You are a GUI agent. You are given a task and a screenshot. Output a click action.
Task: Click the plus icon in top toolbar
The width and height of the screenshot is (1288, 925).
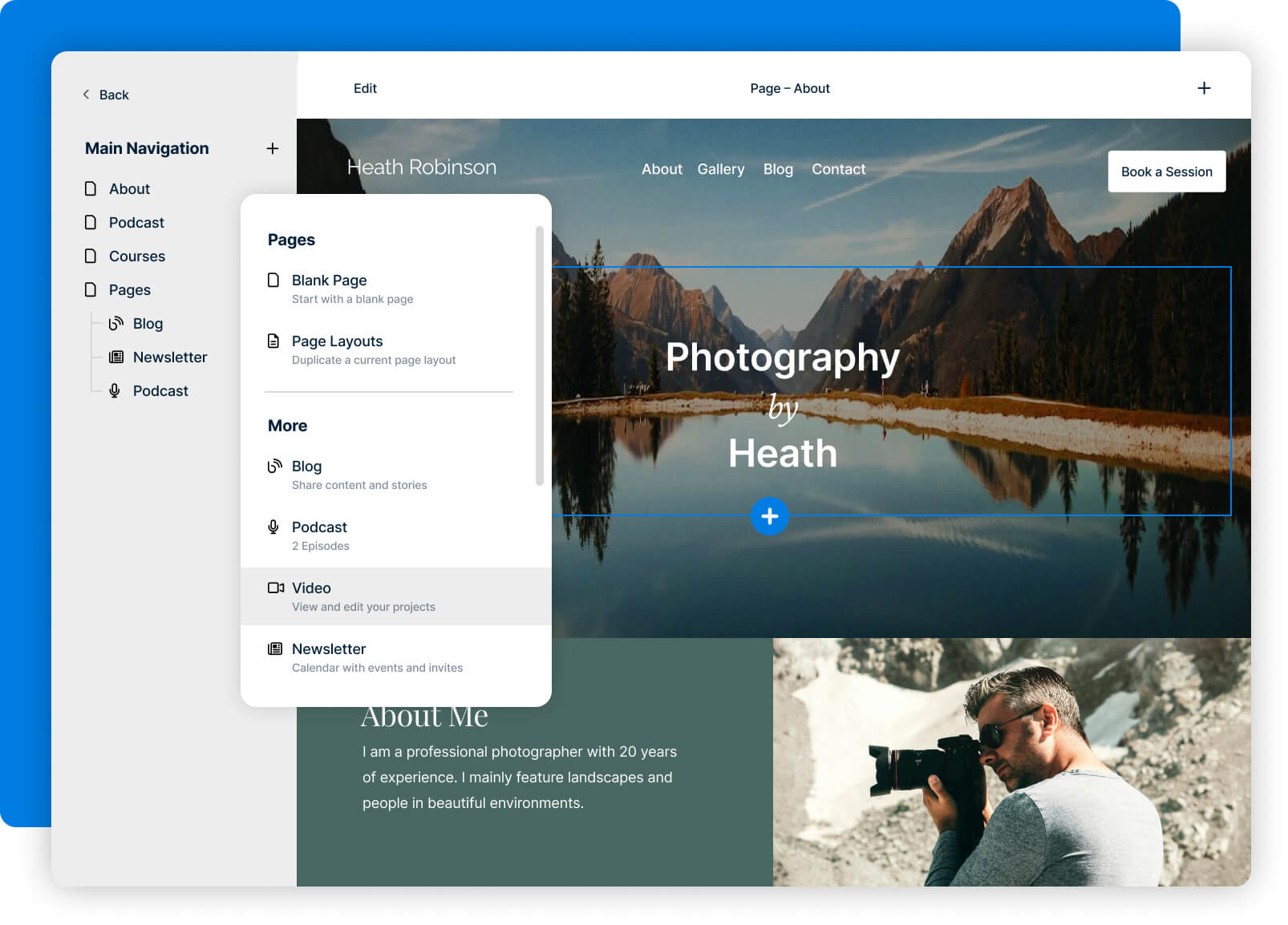1204,88
